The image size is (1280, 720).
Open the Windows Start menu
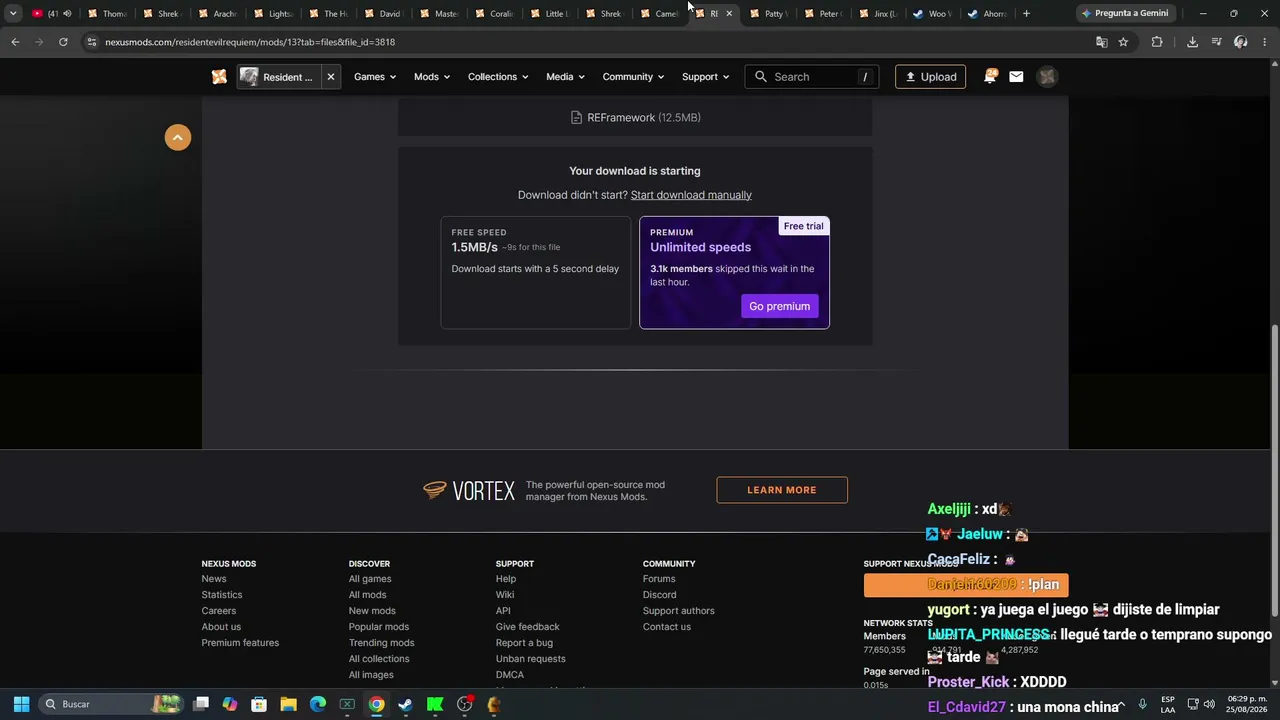[21, 704]
